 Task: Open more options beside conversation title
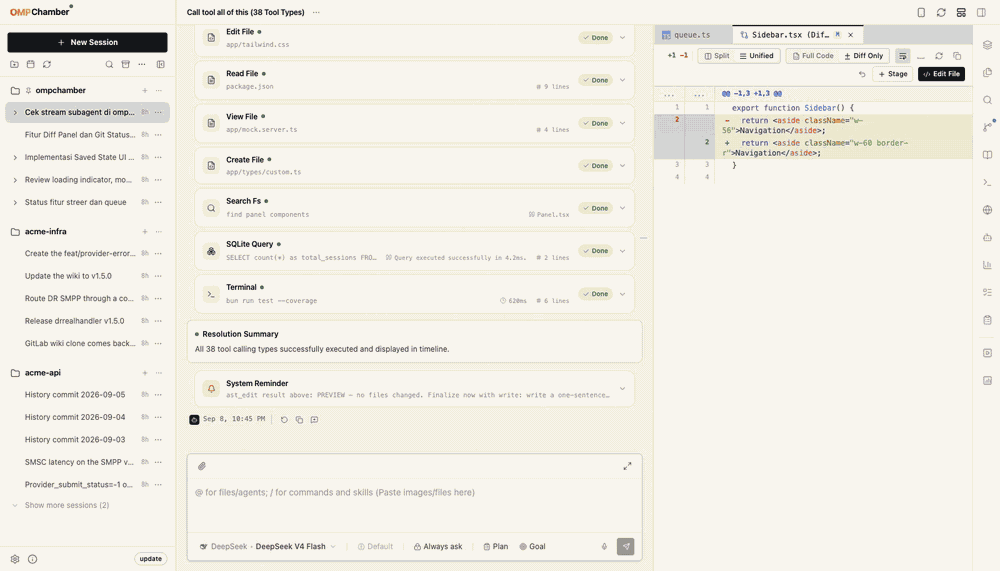click(316, 12)
